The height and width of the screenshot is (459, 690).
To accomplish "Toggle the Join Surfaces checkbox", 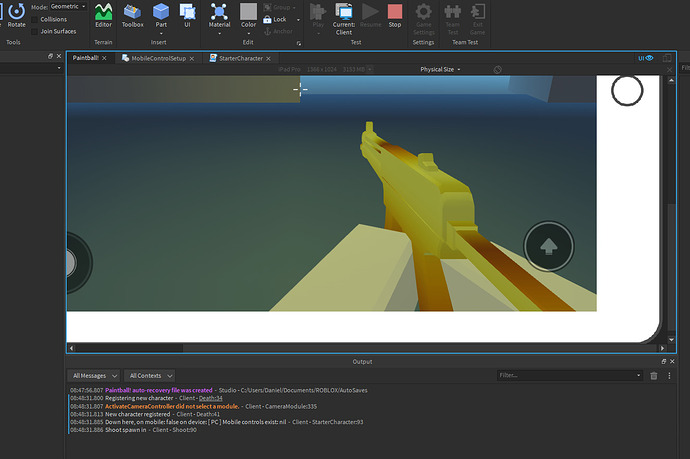I will click(x=35, y=30).
